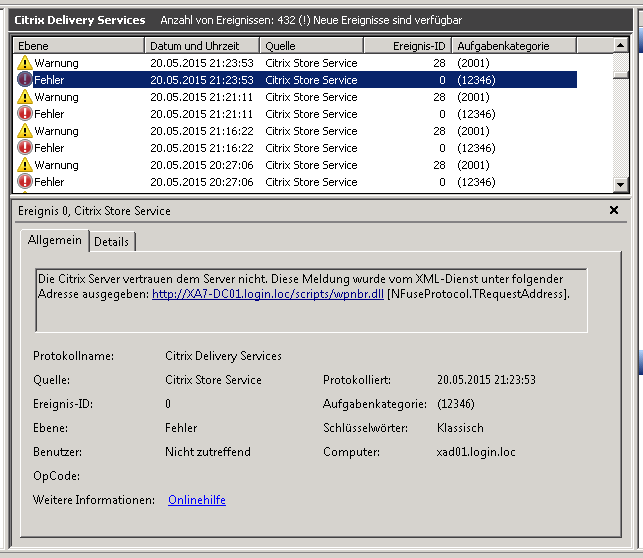Click the Protokolliert value 20.05.2015 21:23:53
The width and height of the screenshot is (643, 558).
click(486, 380)
